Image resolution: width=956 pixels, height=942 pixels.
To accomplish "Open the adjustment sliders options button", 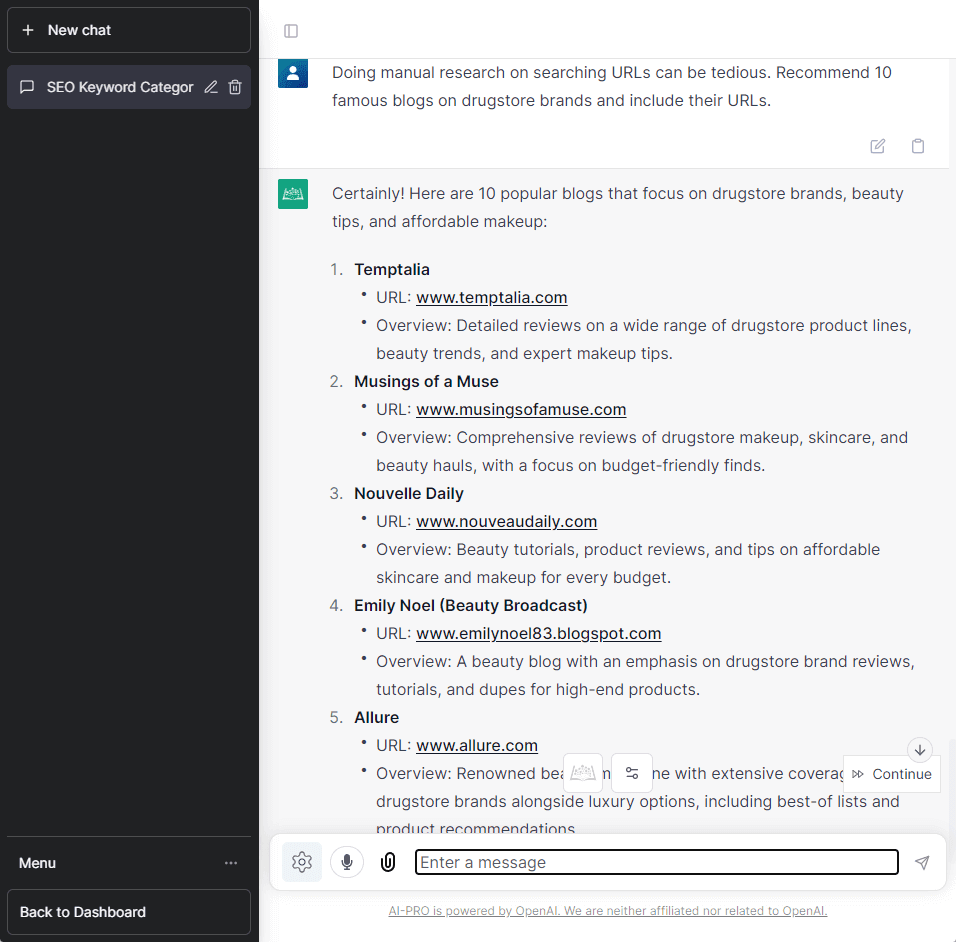I will pyautogui.click(x=632, y=773).
